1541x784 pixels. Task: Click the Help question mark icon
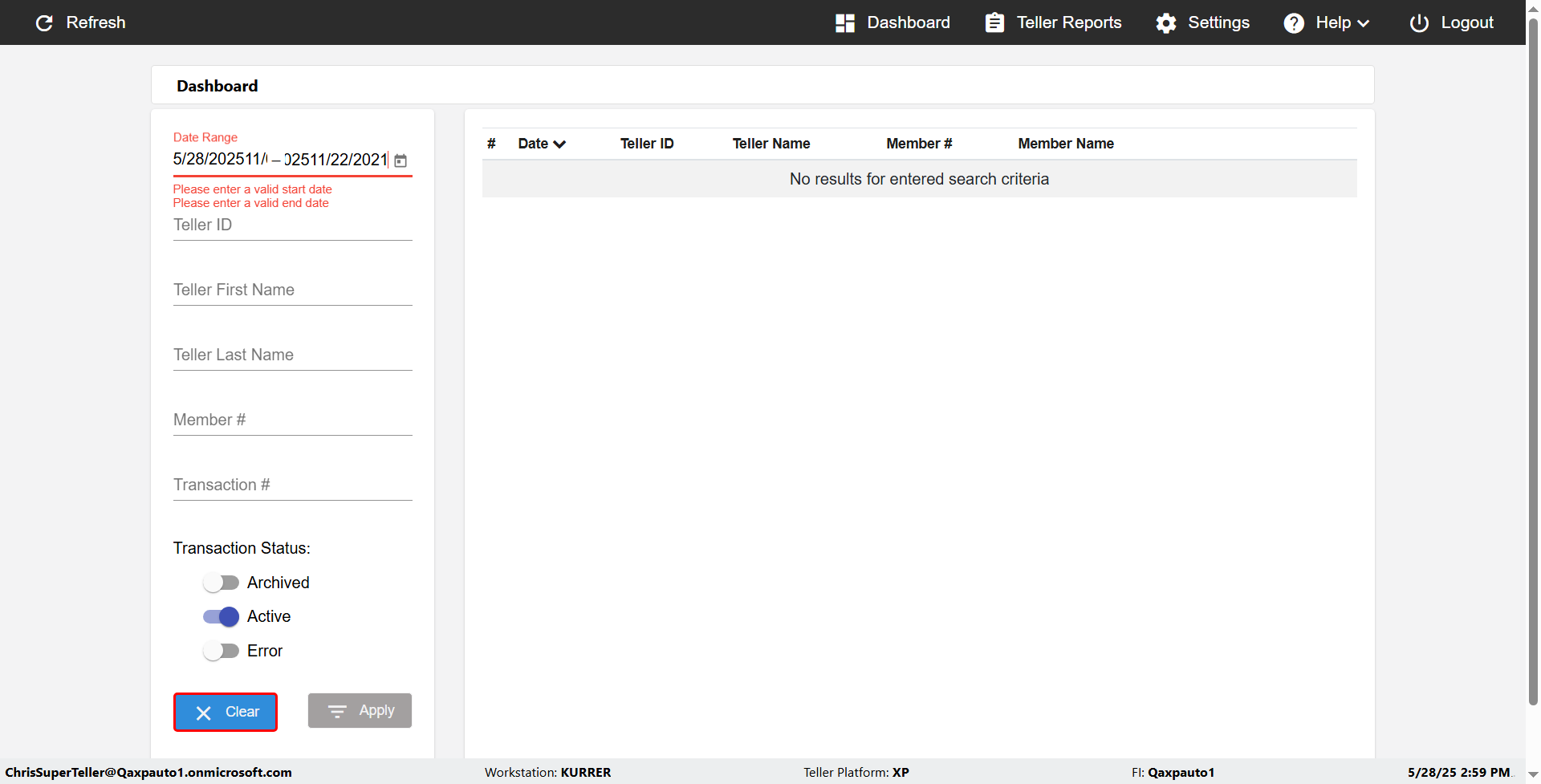[x=1294, y=22]
